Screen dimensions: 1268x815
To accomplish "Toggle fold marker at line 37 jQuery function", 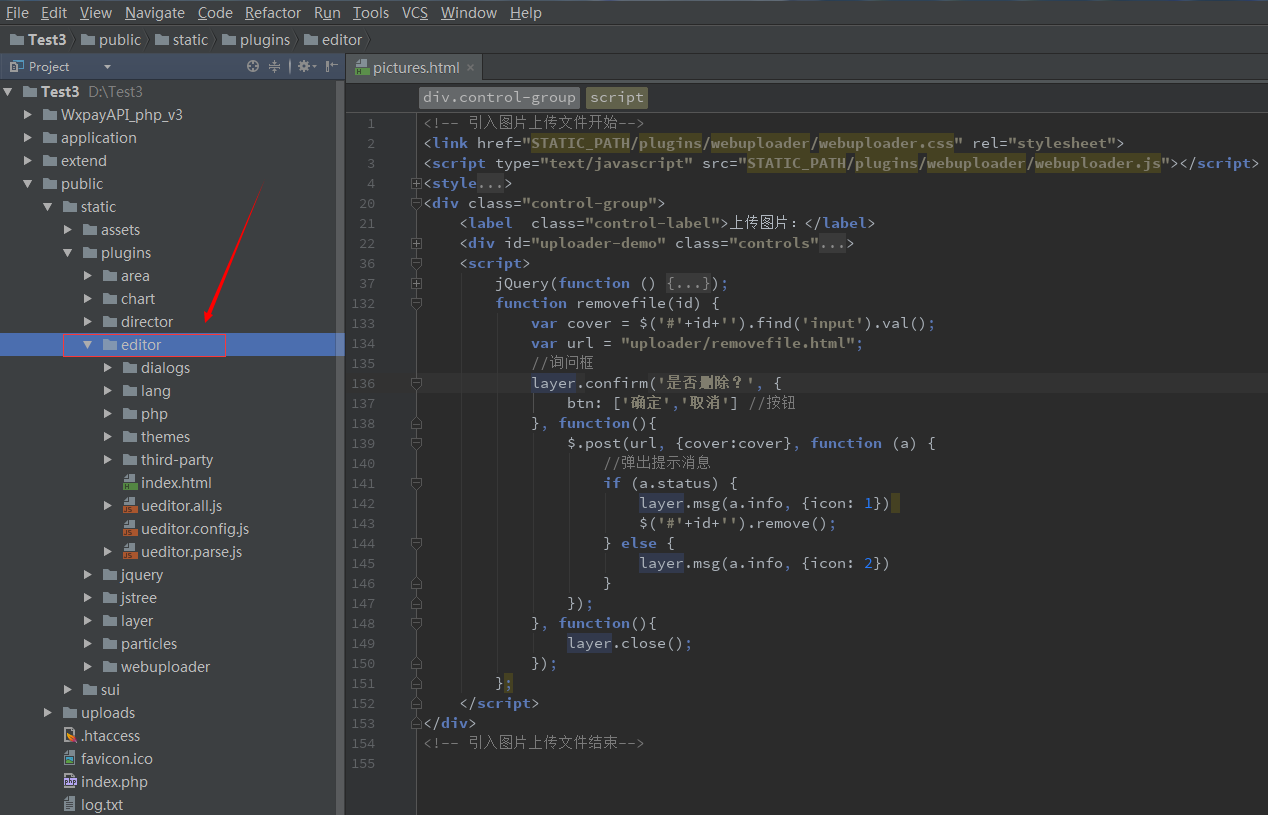I will tap(416, 283).
